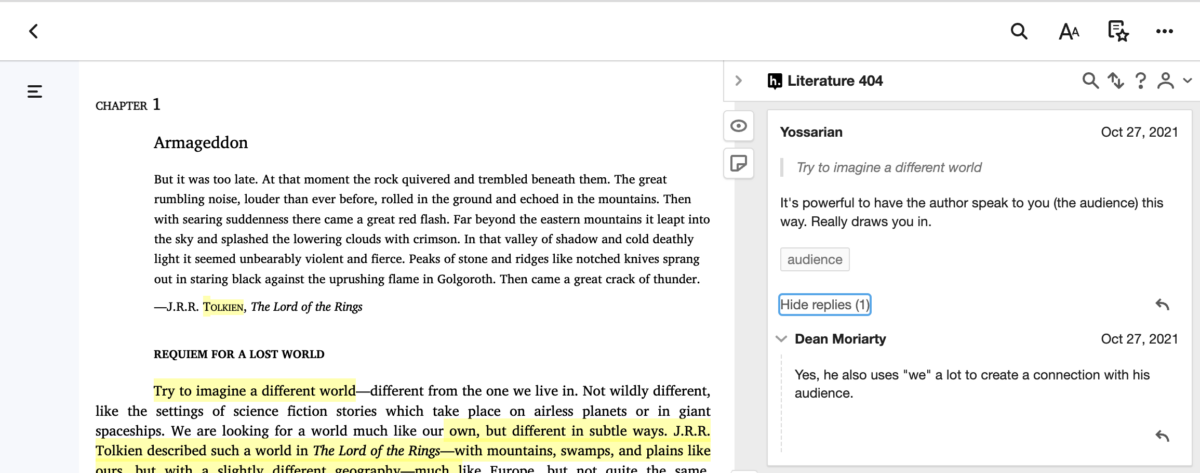The height and width of the screenshot is (473, 1200).
Task: Click the "audience" tag
Action: [x=814, y=259]
